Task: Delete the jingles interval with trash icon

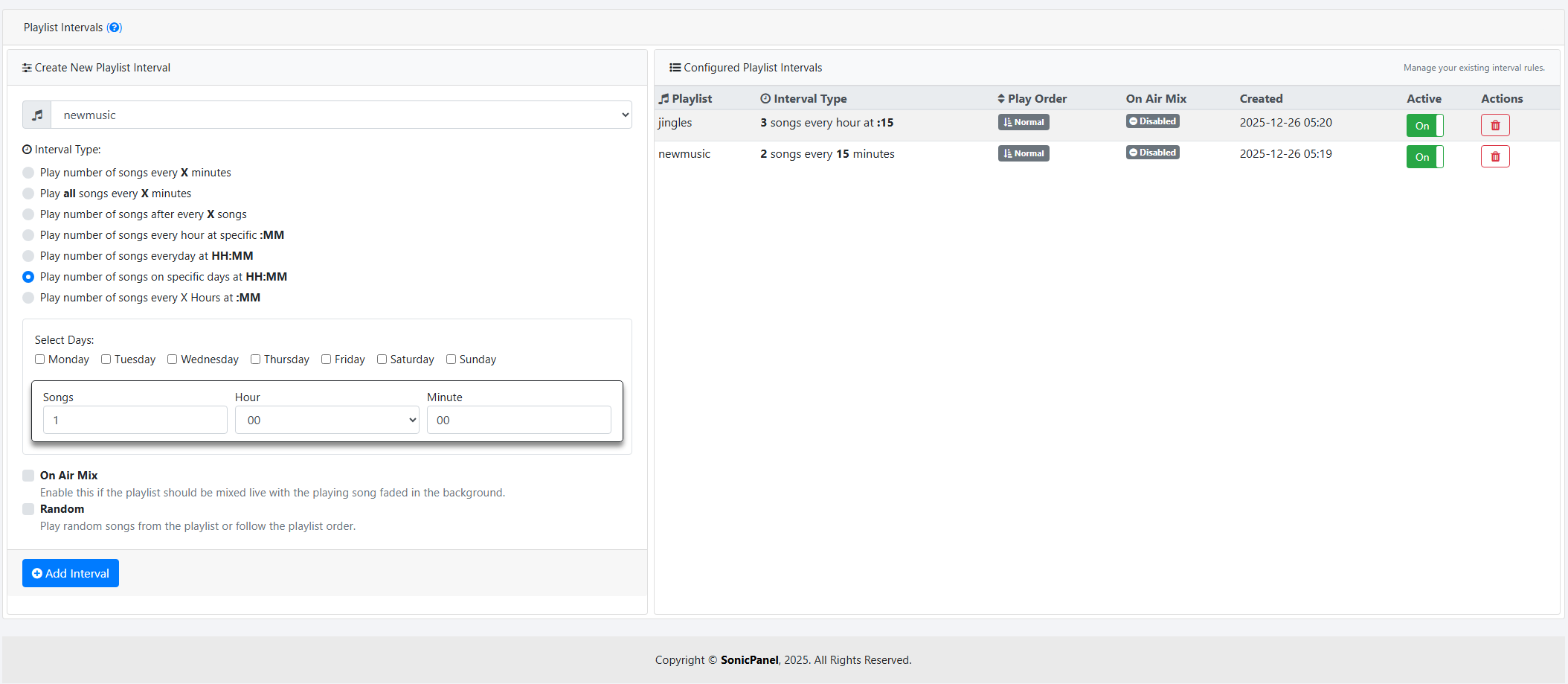Action: [x=1494, y=125]
